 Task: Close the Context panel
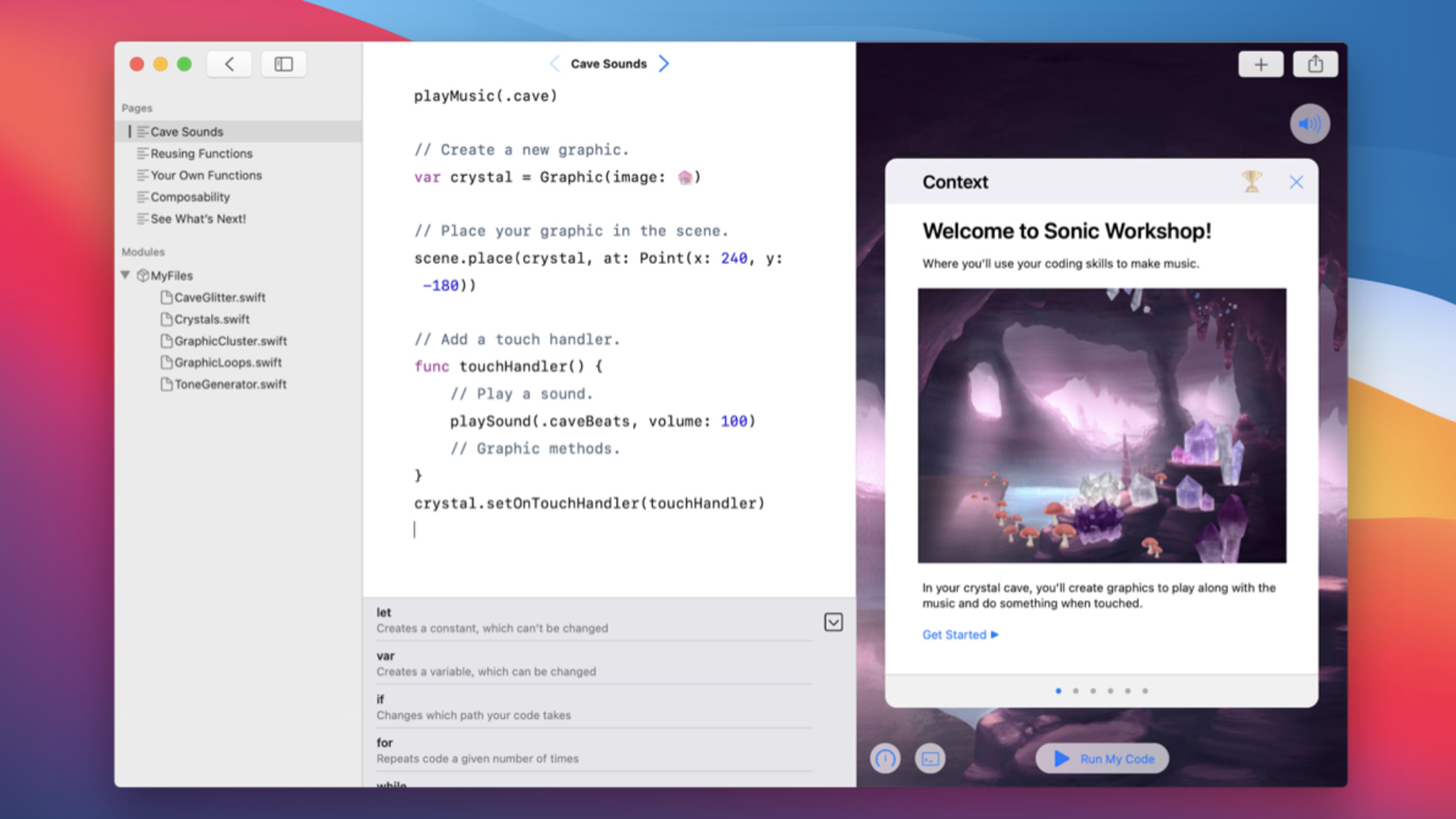1296,182
